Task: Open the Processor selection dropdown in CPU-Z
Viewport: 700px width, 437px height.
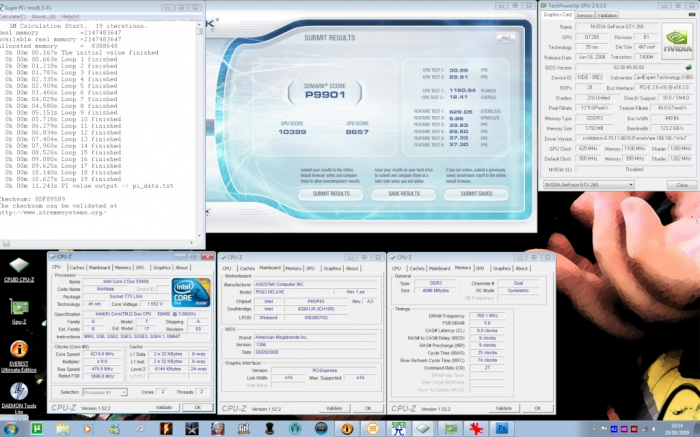Action: [x=105, y=392]
